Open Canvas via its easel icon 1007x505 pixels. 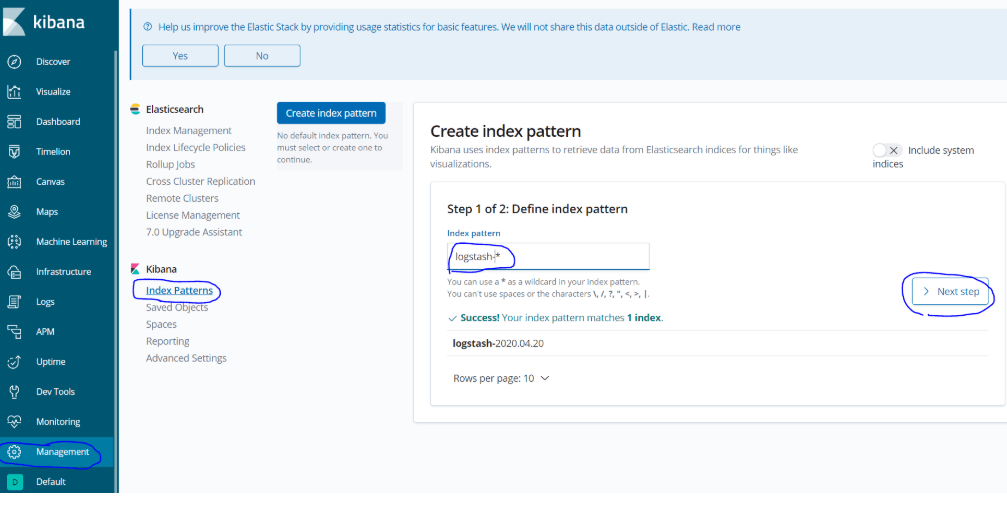(14, 182)
